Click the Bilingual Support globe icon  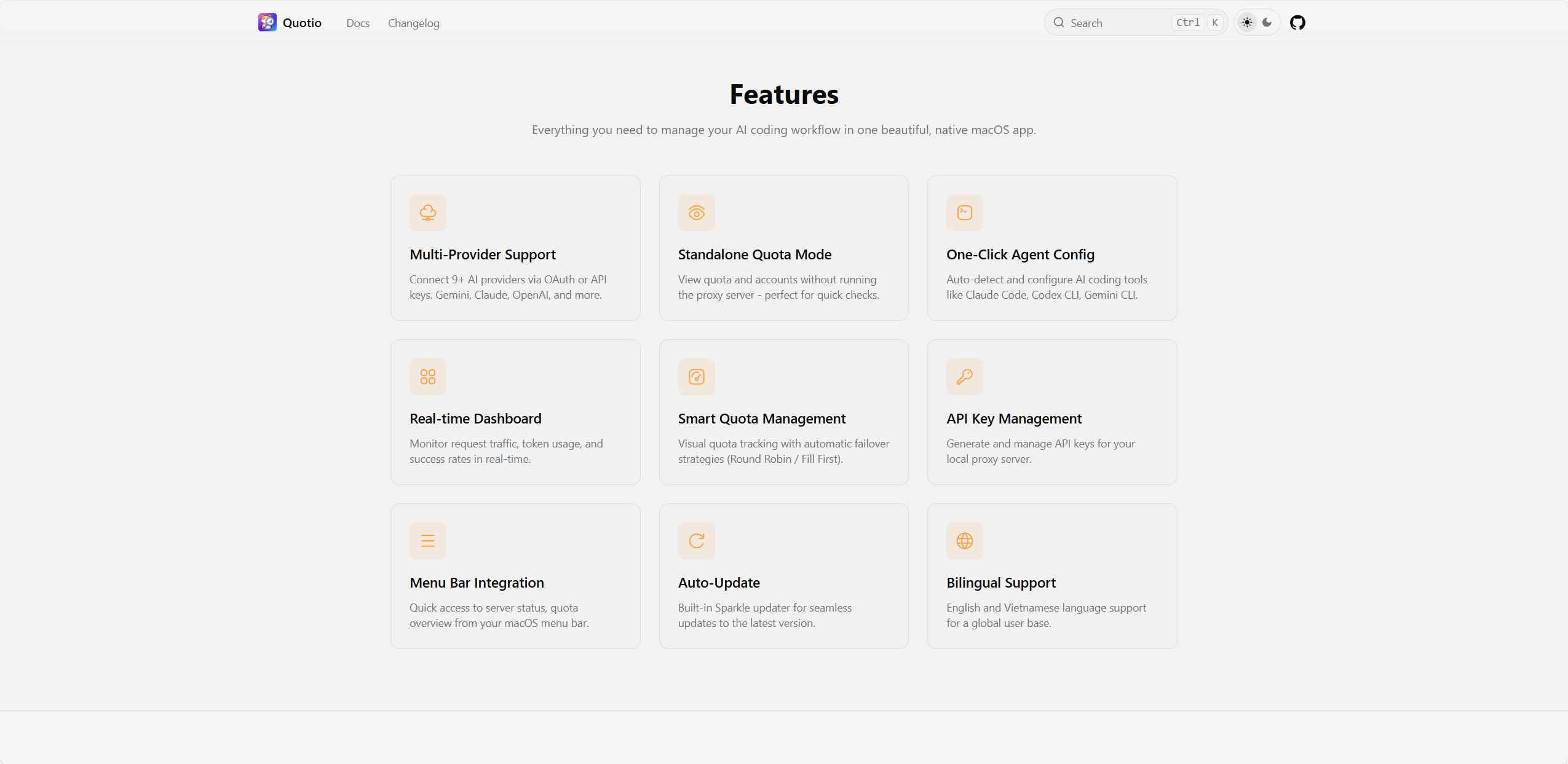[965, 541]
